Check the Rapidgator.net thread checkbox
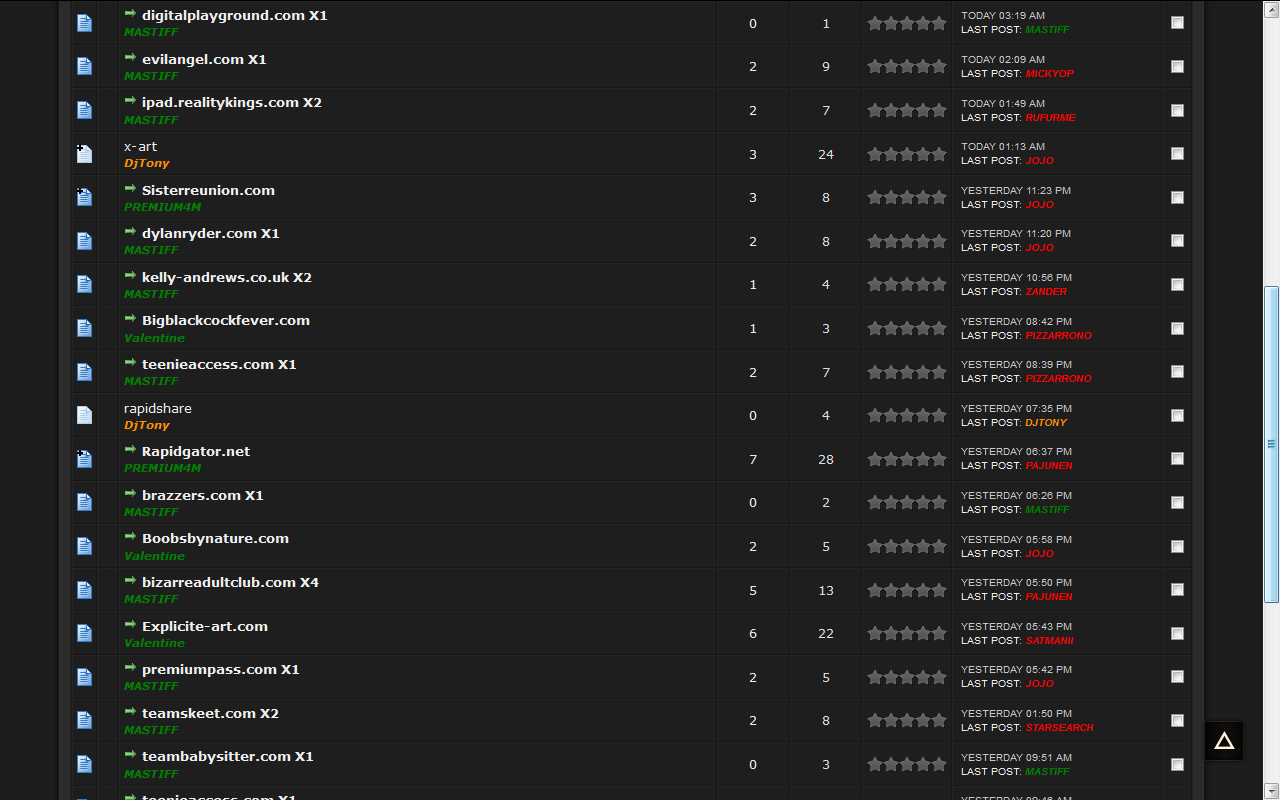Viewport: 1280px width, 800px height. pos(1177,458)
